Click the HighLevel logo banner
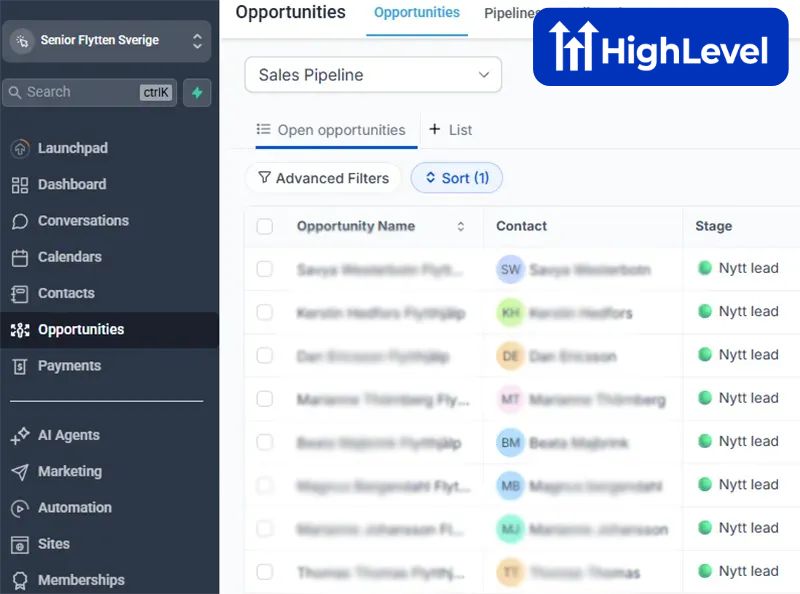800x594 pixels. coord(660,47)
